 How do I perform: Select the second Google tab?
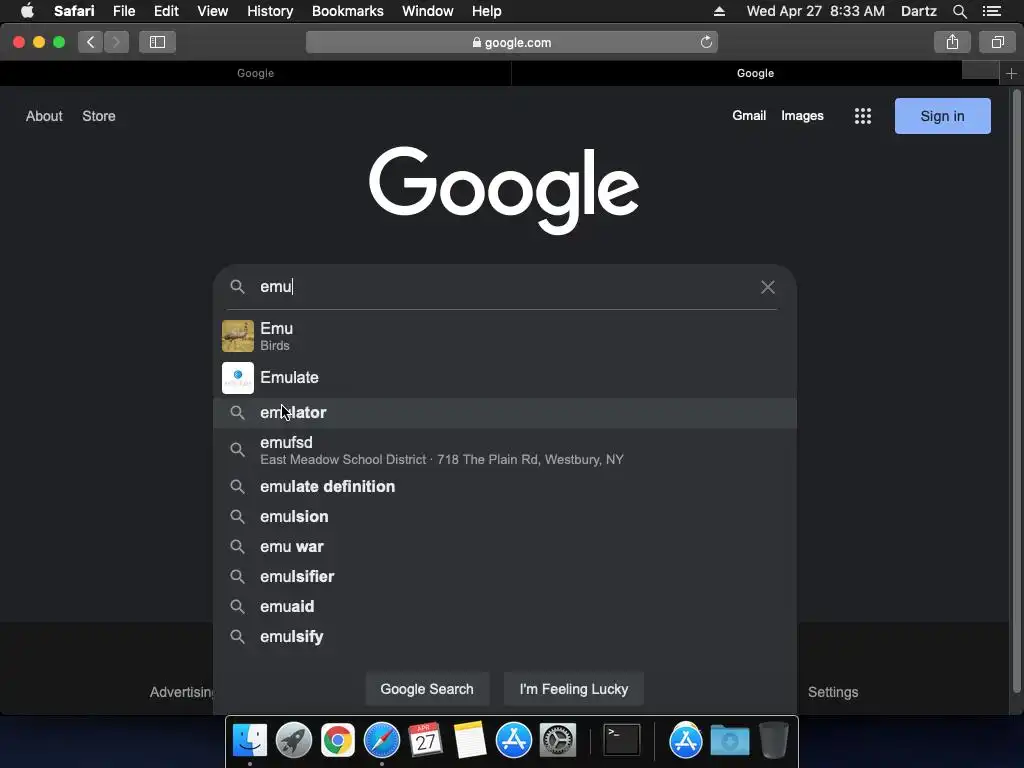click(x=756, y=73)
